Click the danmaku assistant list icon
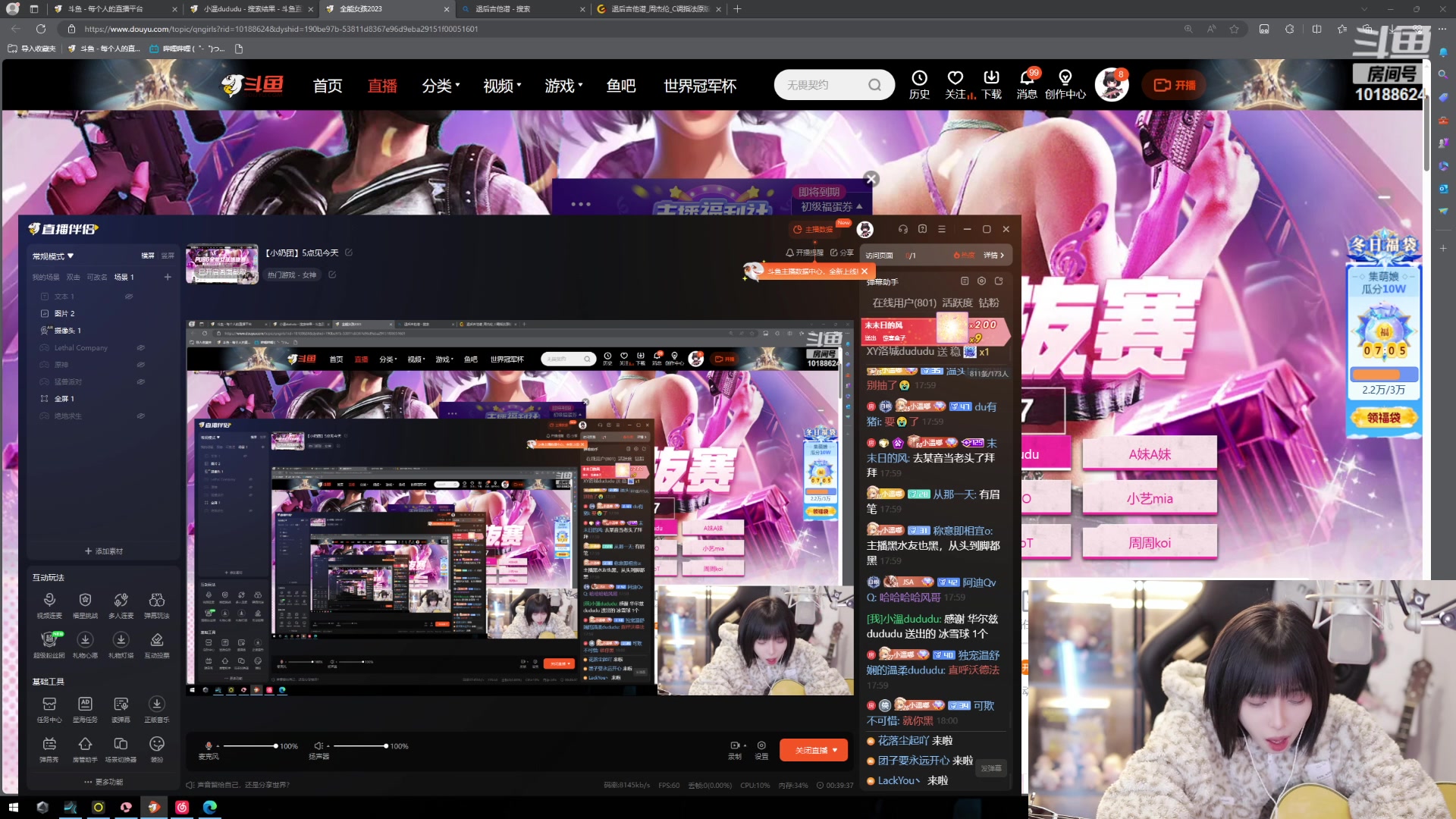 pos(965,281)
